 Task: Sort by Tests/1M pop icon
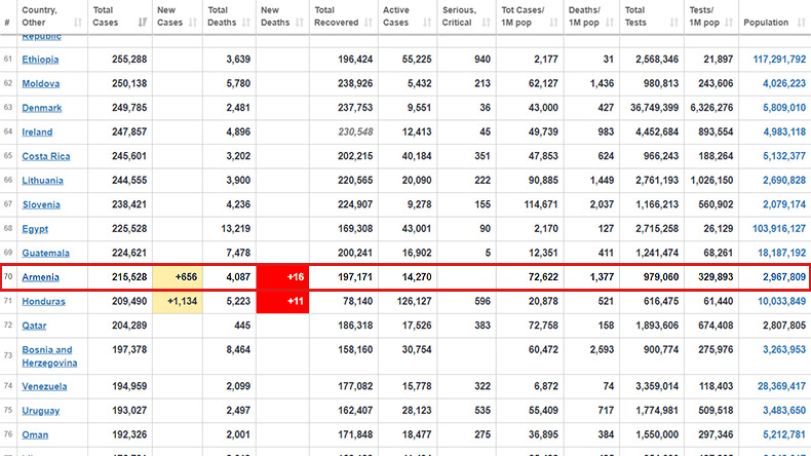(729, 22)
